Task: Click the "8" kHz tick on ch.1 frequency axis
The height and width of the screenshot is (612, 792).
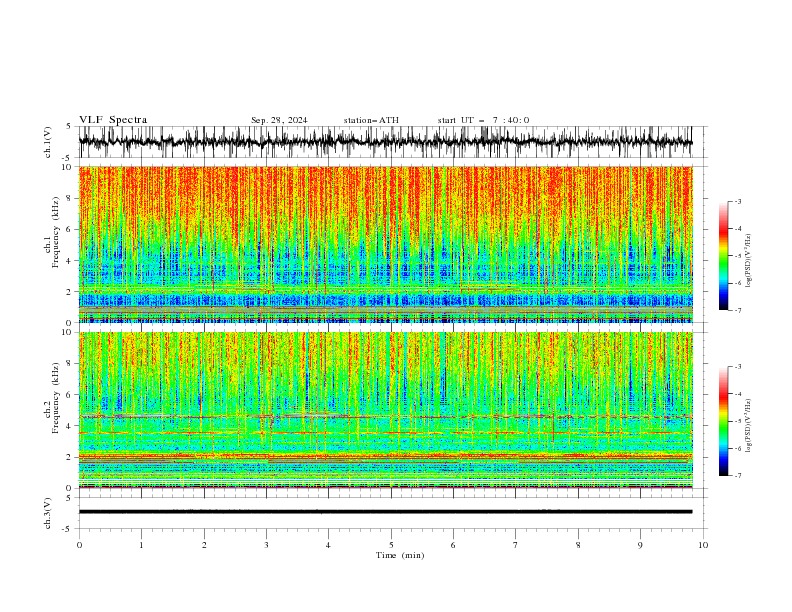Action: tap(71, 198)
